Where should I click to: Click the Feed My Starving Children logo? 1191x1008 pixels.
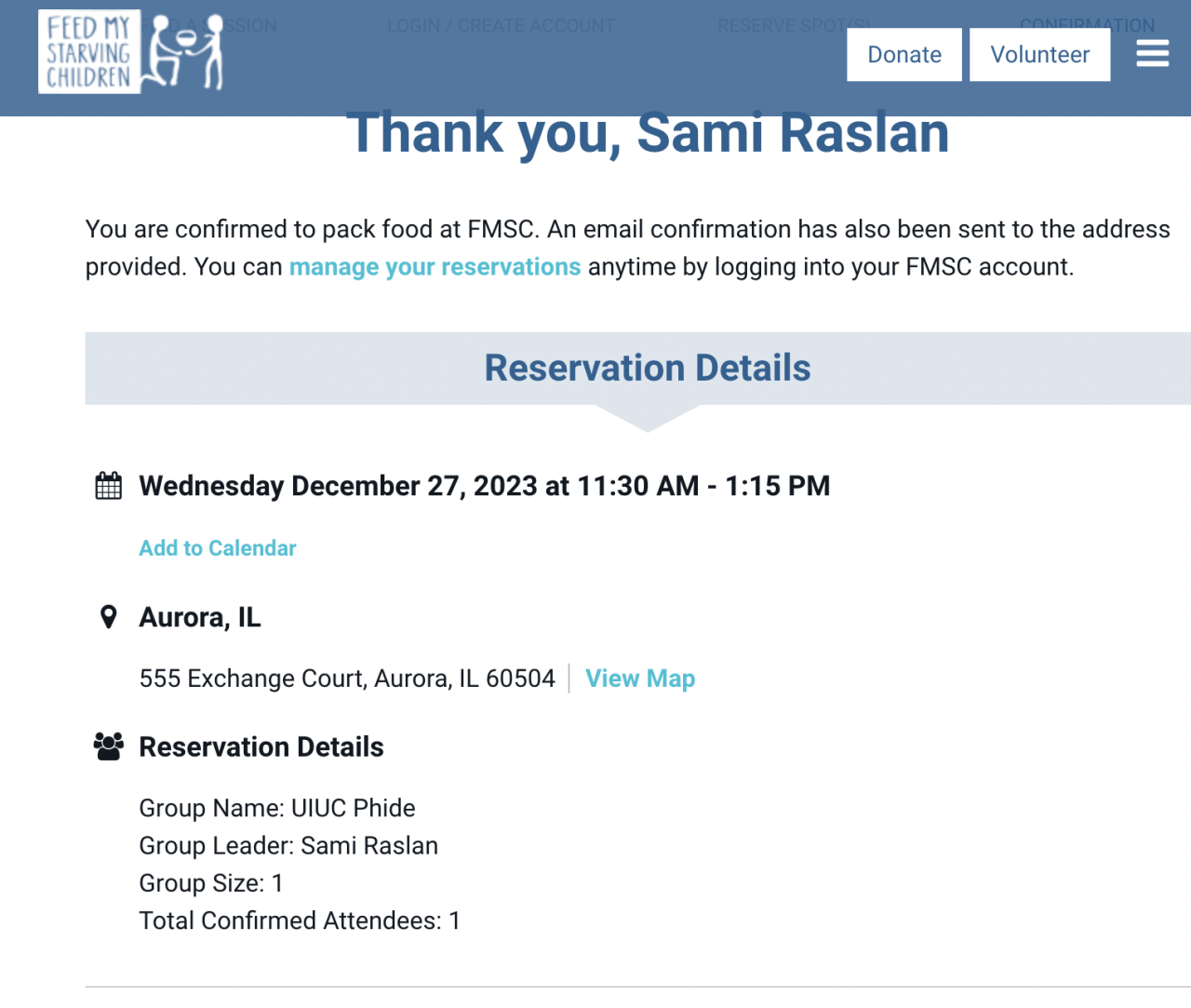click(x=131, y=52)
